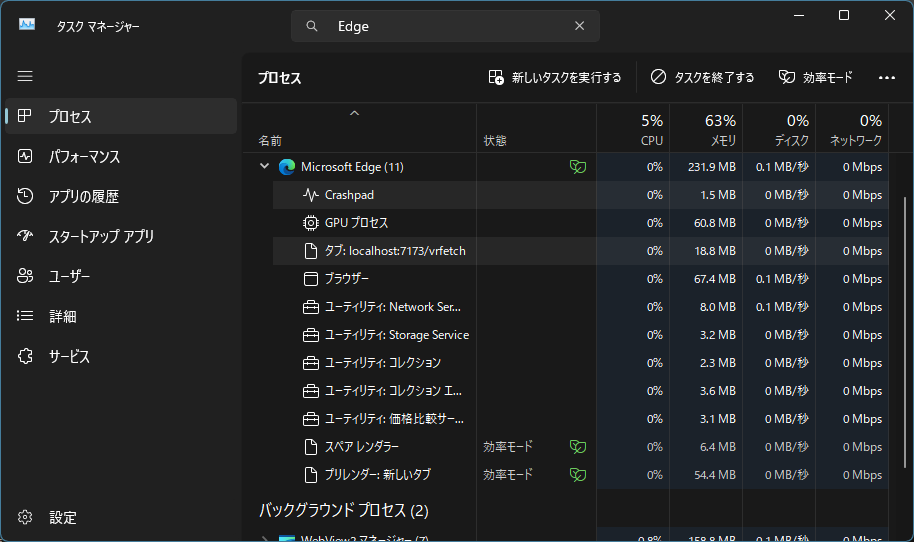Viewport: 914px width, 542px height.
Task: Click the 231.9 MB memory value
Action: (711, 167)
